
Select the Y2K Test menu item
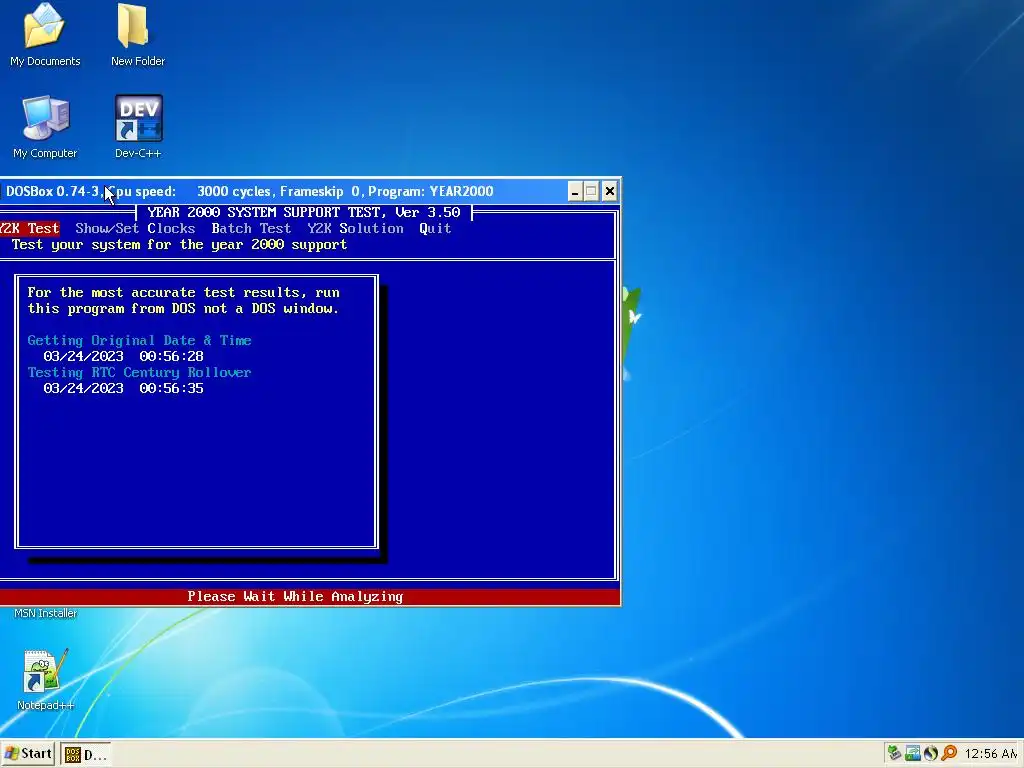(29, 228)
